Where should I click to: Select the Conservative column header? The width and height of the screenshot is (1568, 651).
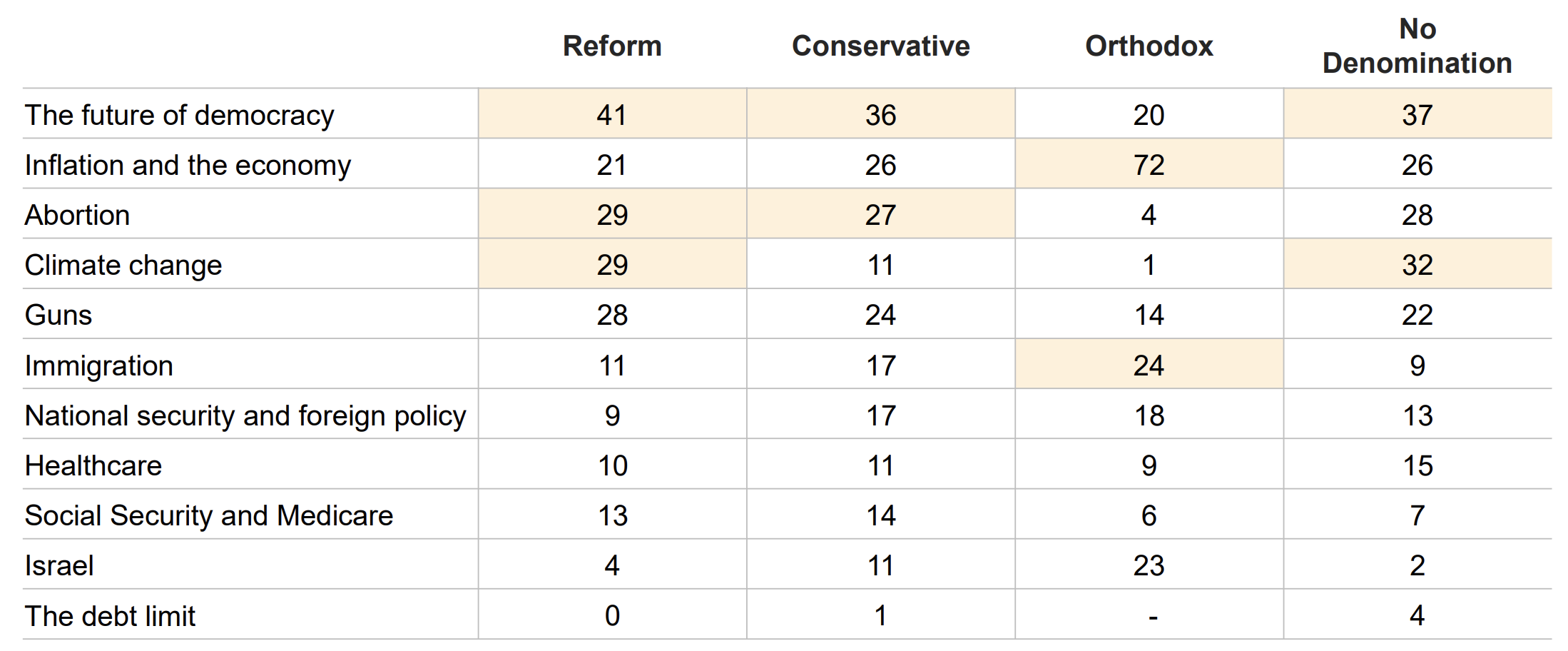tap(881, 46)
